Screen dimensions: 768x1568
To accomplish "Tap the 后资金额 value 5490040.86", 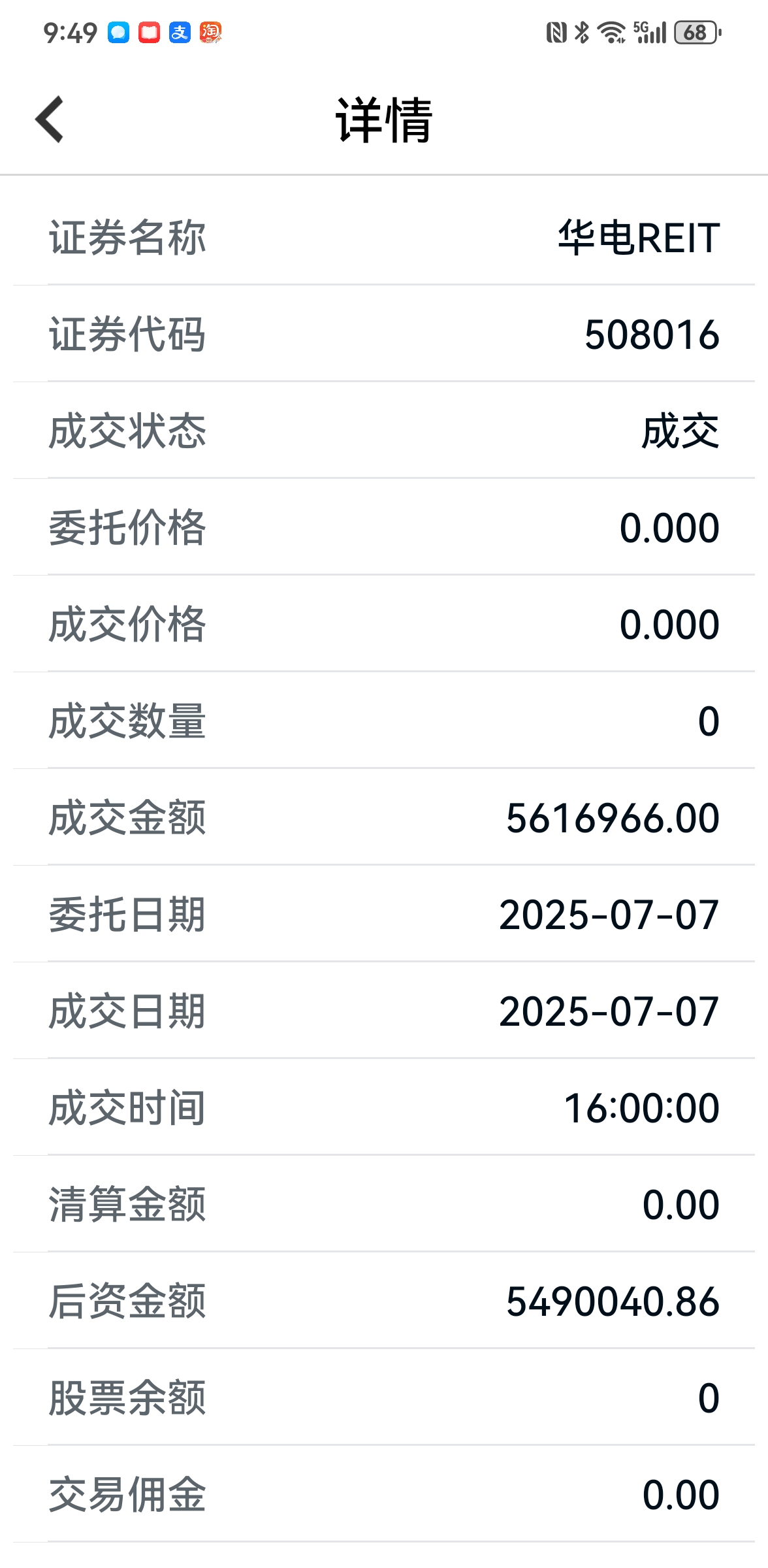I will pyautogui.click(x=613, y=1301).
